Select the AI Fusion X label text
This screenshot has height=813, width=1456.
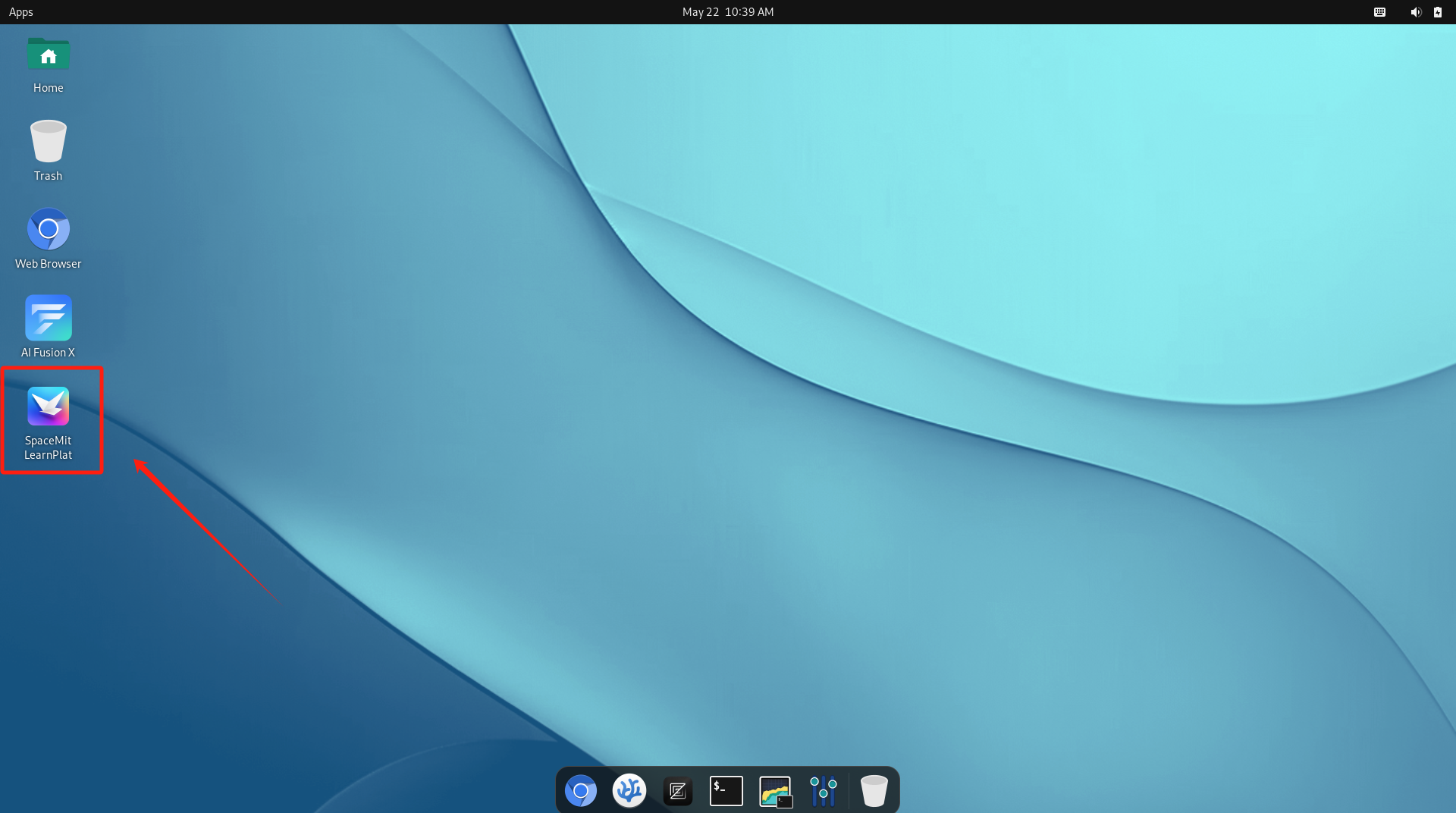pyautogui.click(x=49, y=353)
